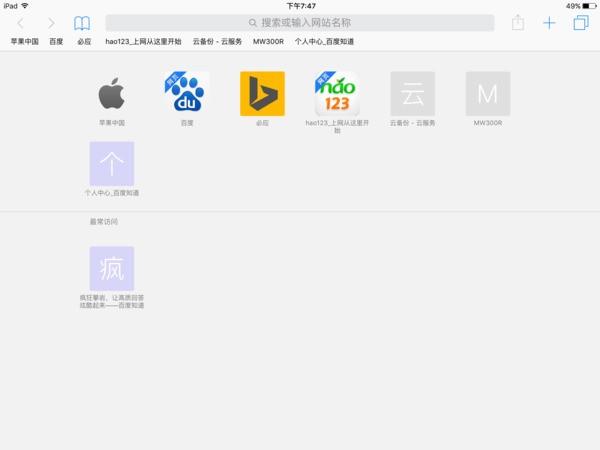Click the 最常访问 section heading
600x450 pixels.
click(x=104, y=222)
